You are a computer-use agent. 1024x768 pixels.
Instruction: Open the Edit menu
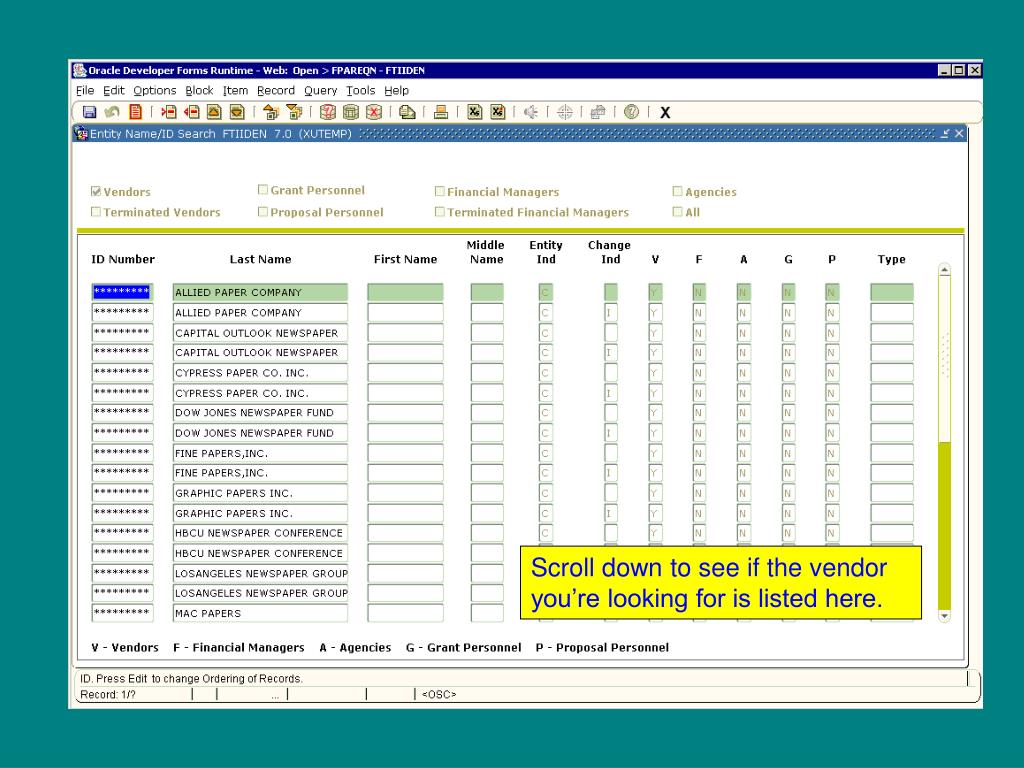click(114, 91)
